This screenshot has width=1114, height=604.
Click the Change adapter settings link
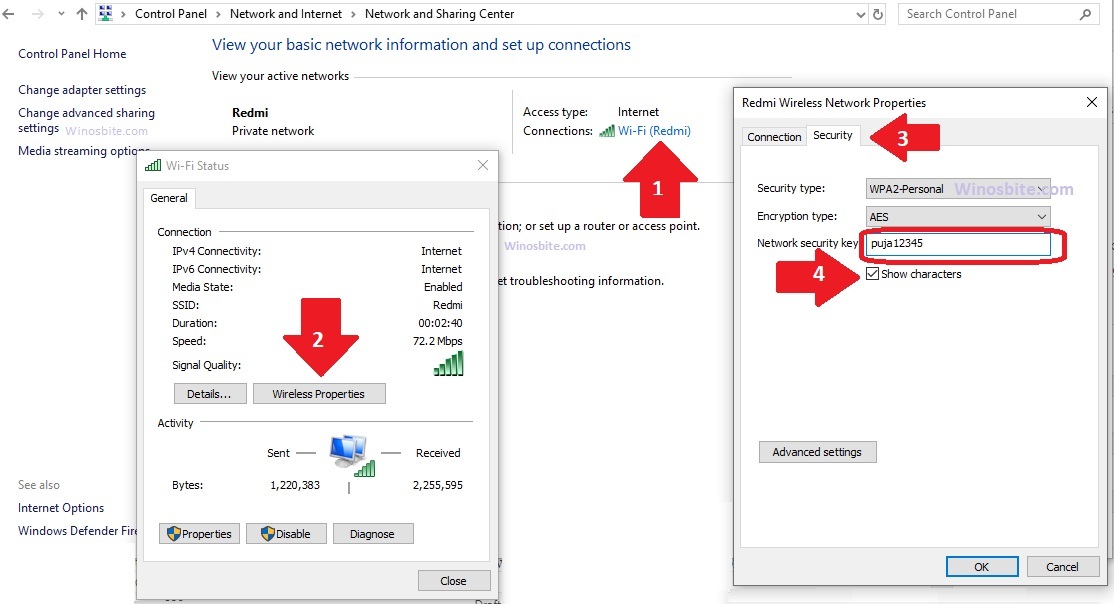coord(82,90)
